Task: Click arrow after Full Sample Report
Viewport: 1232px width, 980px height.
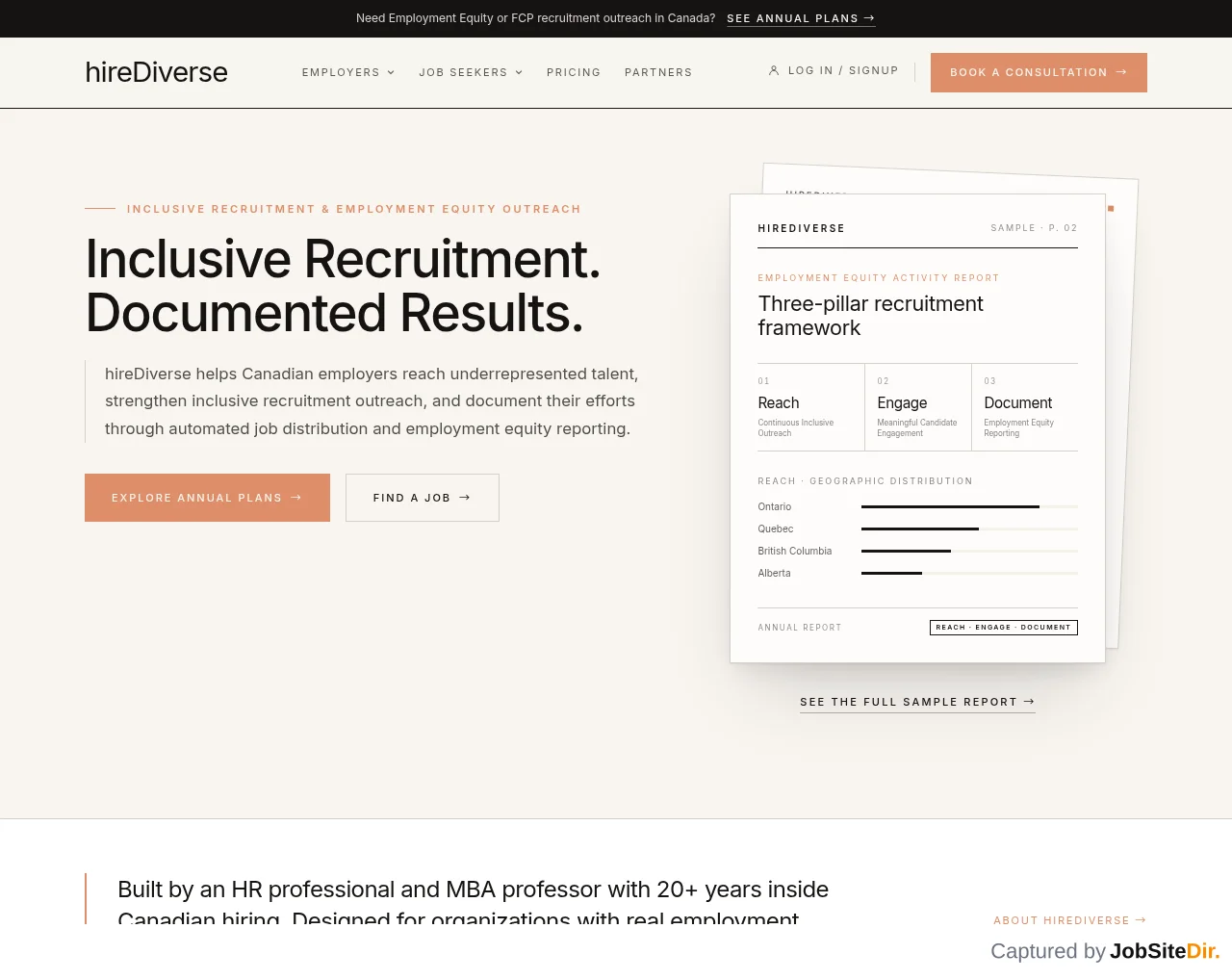Action: tap(1029, 702)
